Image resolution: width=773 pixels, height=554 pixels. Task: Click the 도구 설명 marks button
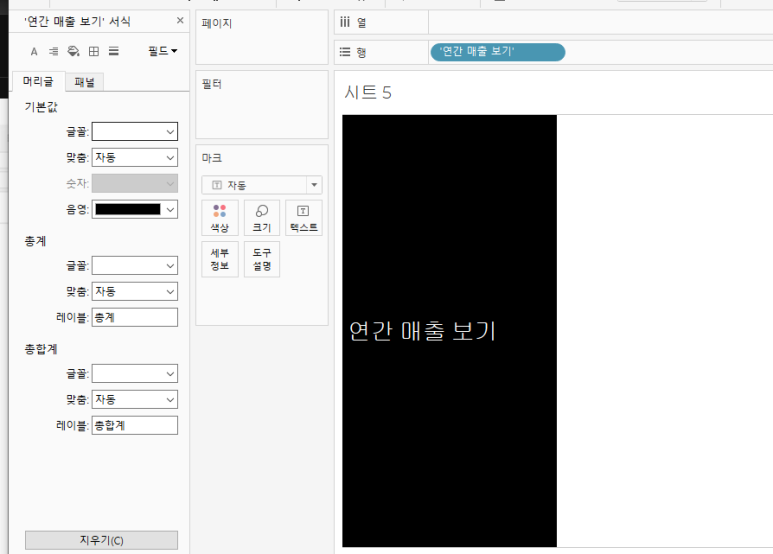pos(262,259)
